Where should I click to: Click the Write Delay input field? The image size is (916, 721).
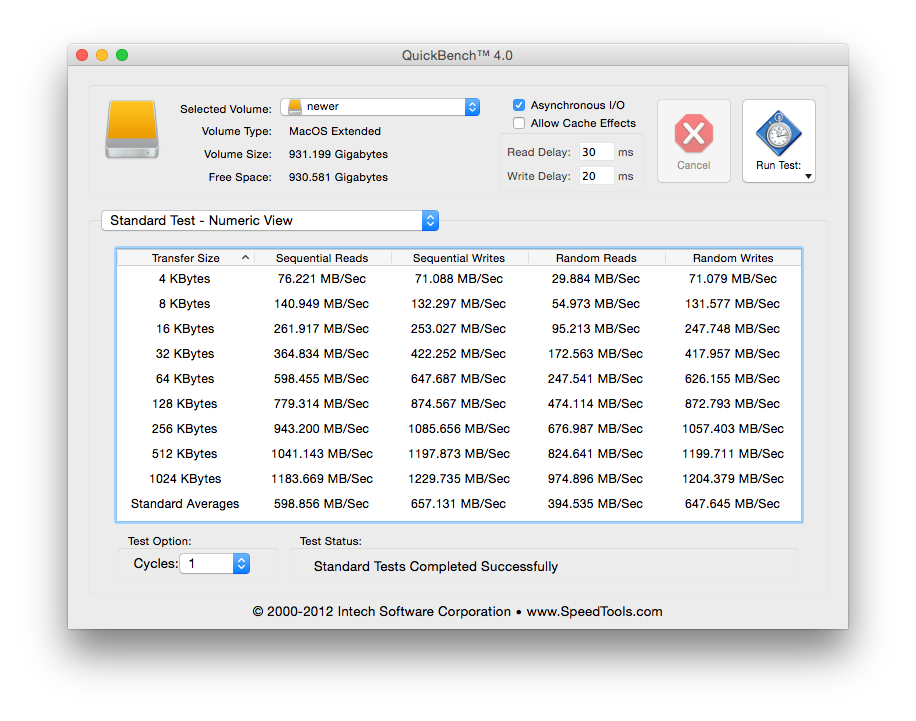point(596,176)
